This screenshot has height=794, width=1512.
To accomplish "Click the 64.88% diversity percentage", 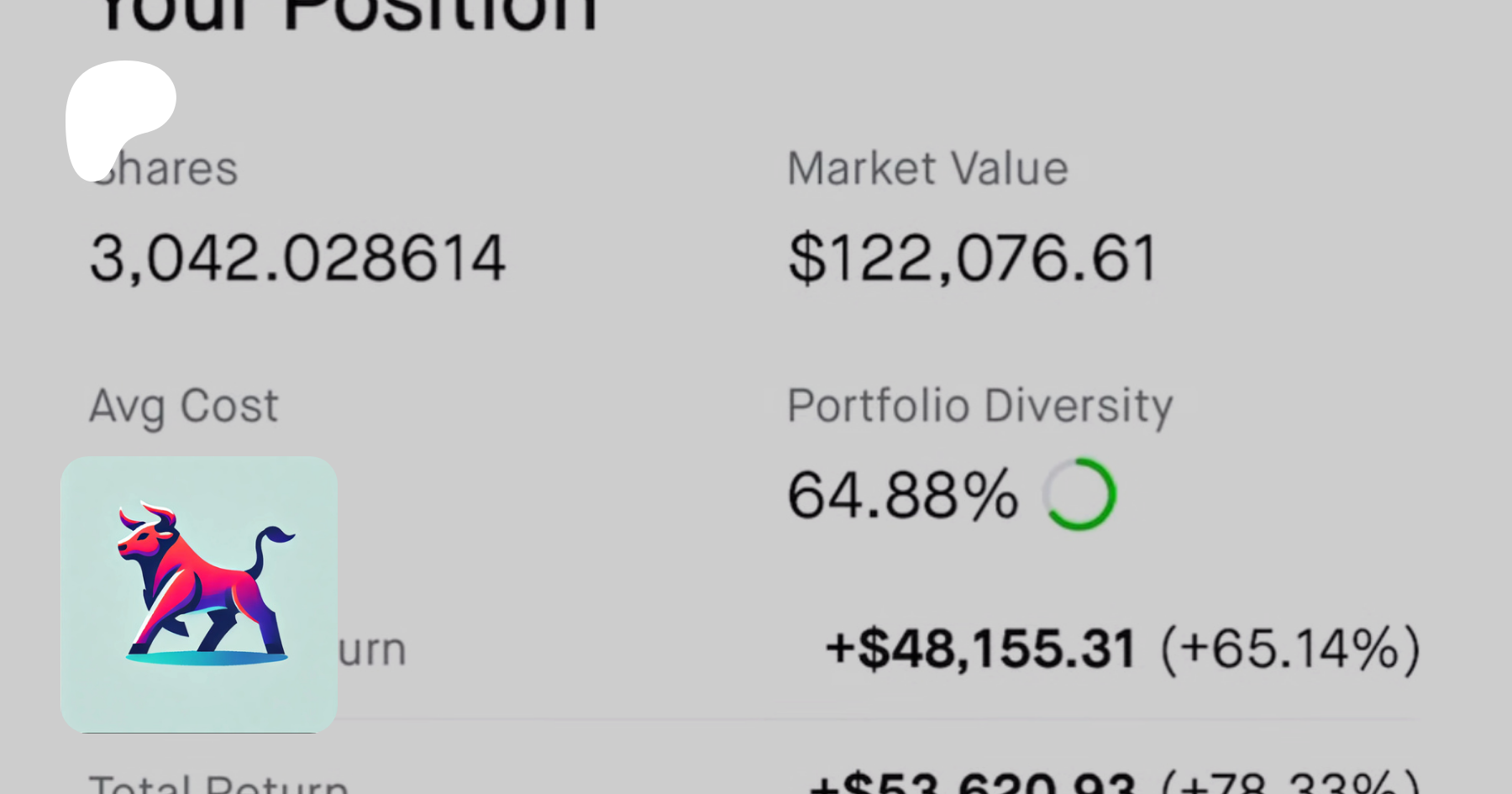I will tap(902, 495).
